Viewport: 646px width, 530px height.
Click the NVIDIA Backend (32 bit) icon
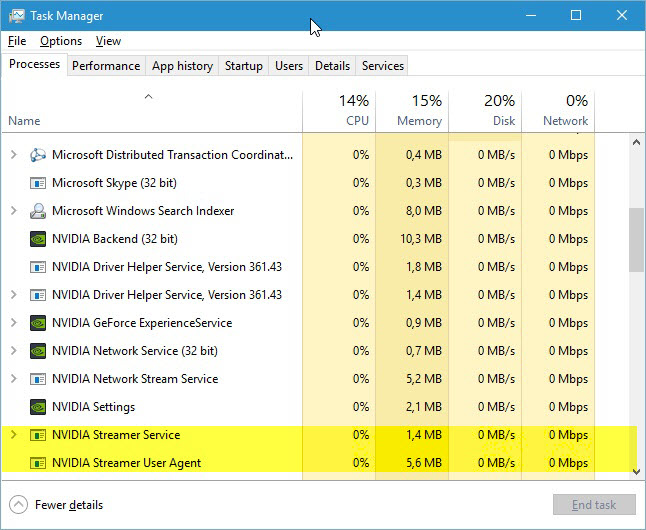[x=38, y=239]
